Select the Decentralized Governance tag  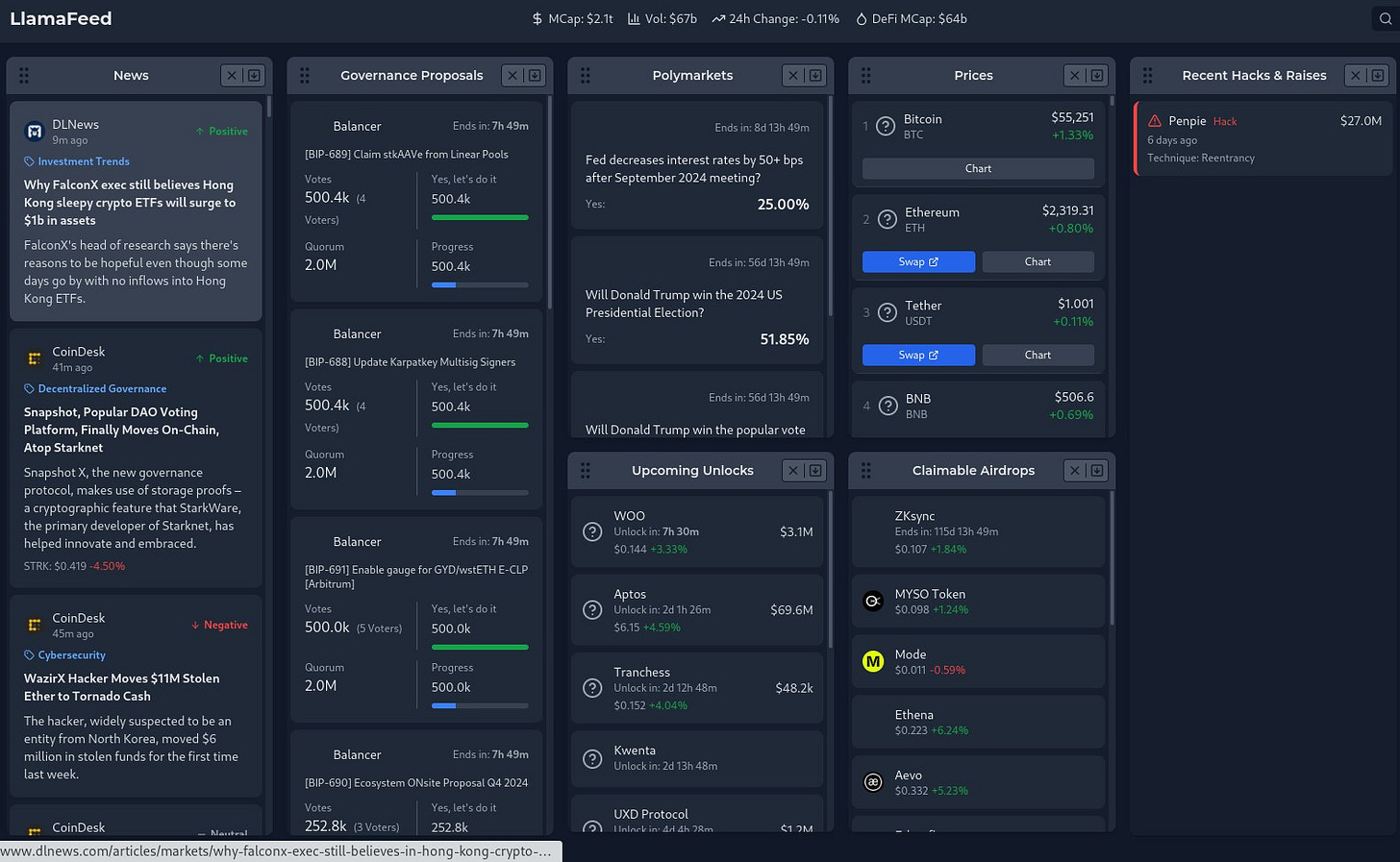tap(95, 388)
